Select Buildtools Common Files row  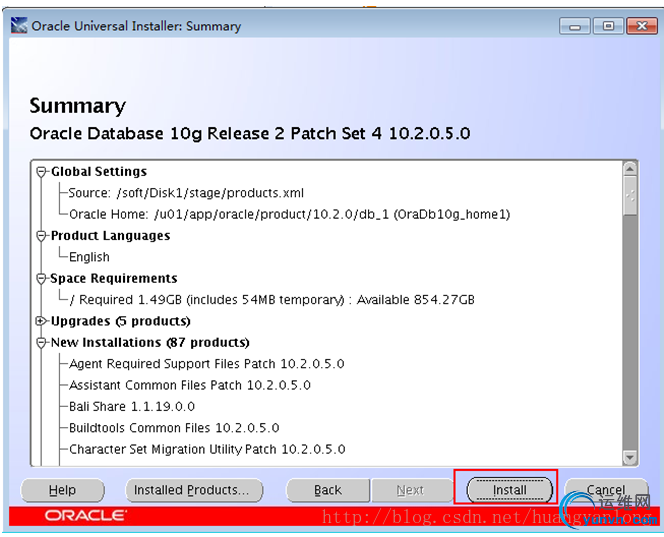[174, 428]
